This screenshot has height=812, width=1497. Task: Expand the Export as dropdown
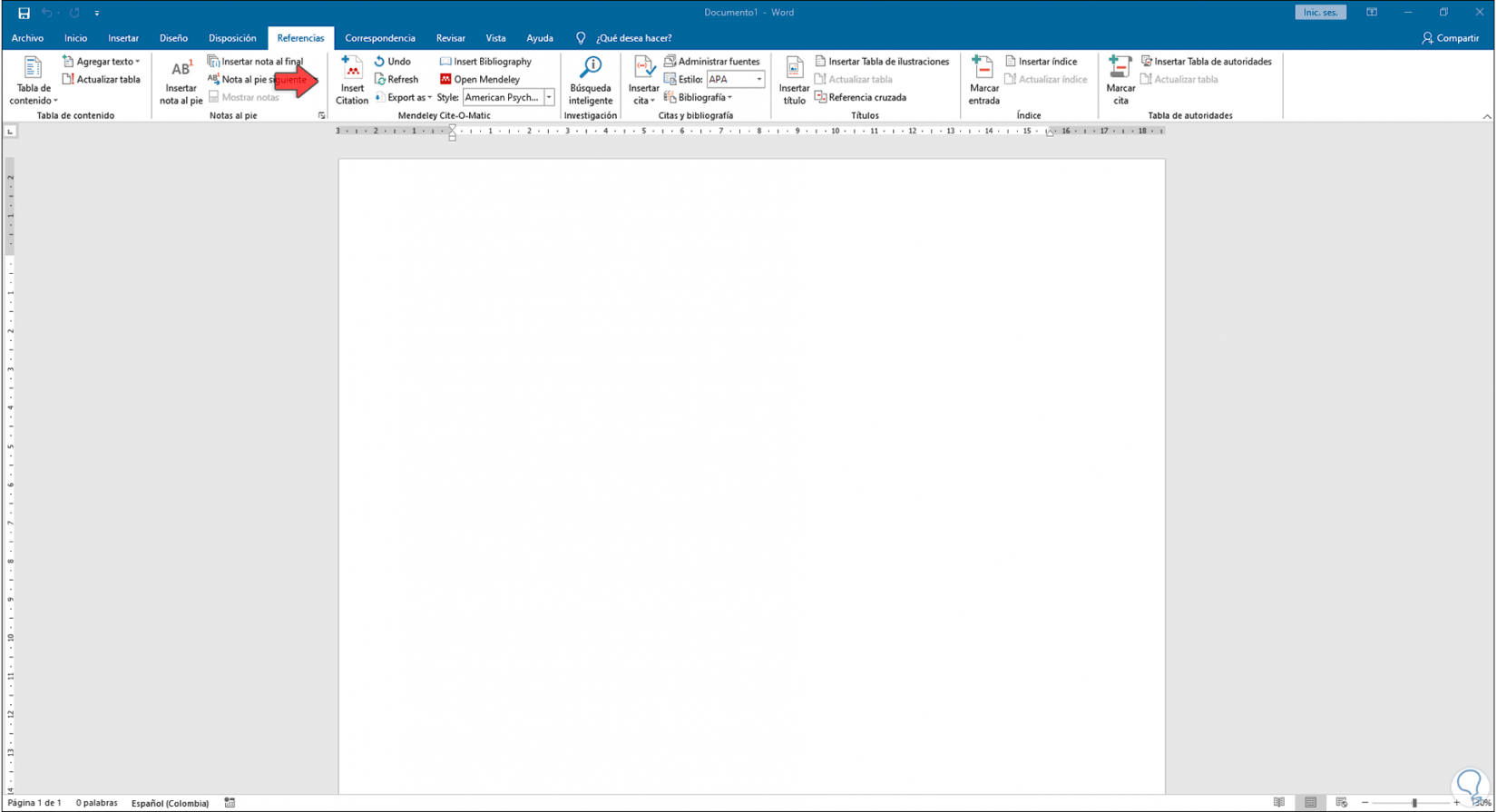point(404,97)
